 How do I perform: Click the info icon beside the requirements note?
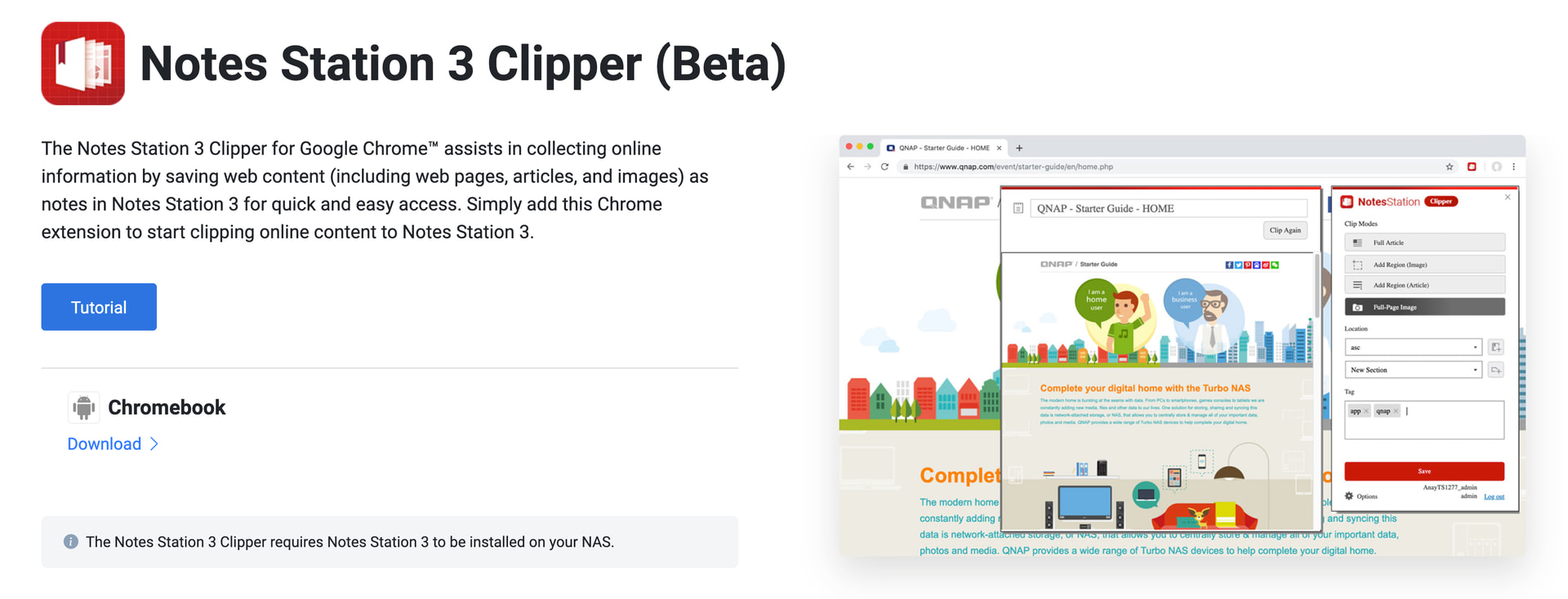click(x=71, y=542)
